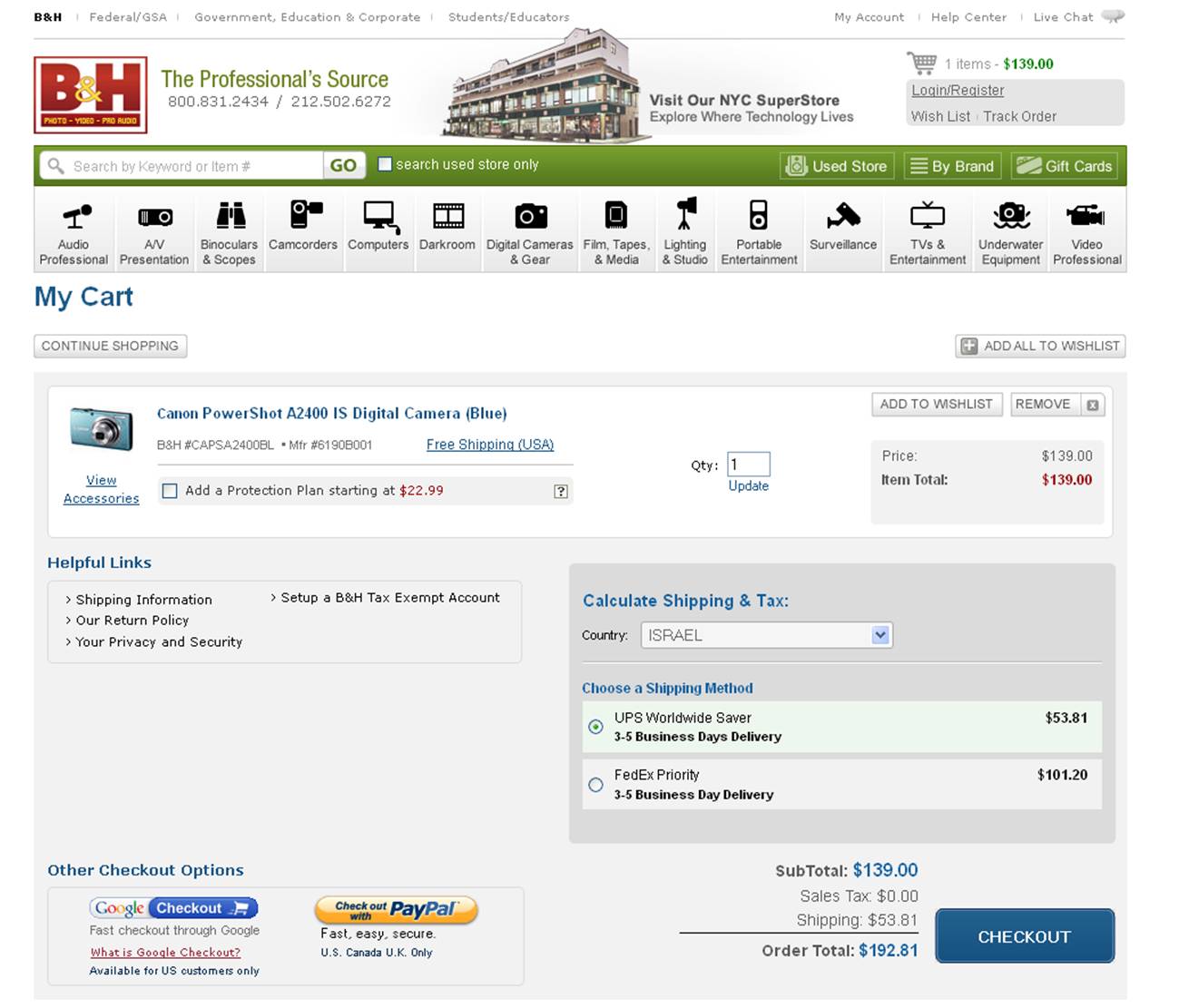The height and width of the screenshot is (1008, 1179).
Task: Click 'What is Google Checkout?' link
Action: (x=165, y=953)
